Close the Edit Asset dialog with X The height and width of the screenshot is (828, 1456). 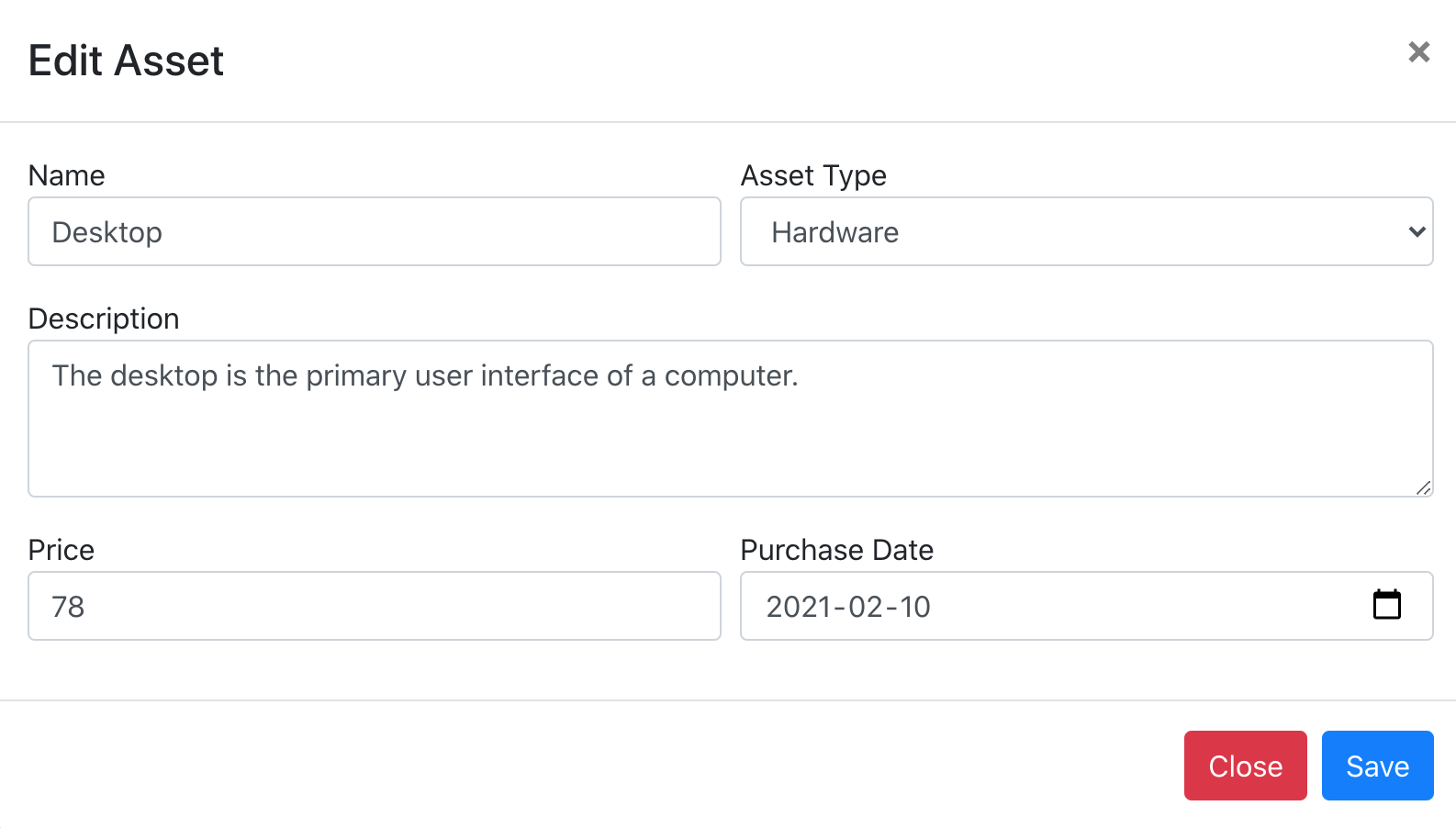pos(1418,52)
